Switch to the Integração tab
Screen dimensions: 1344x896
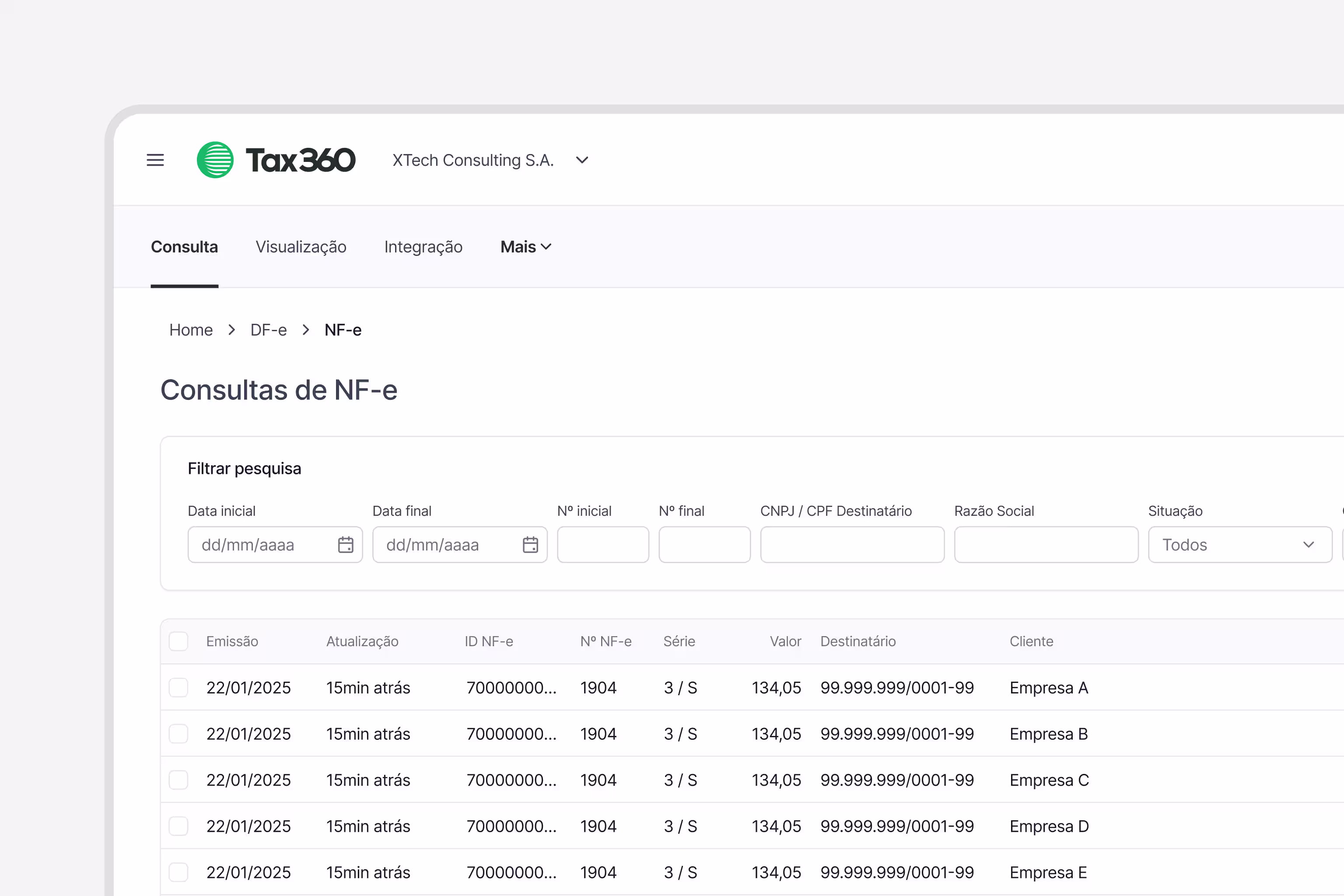pyautogui.click(x=423, y=246)
